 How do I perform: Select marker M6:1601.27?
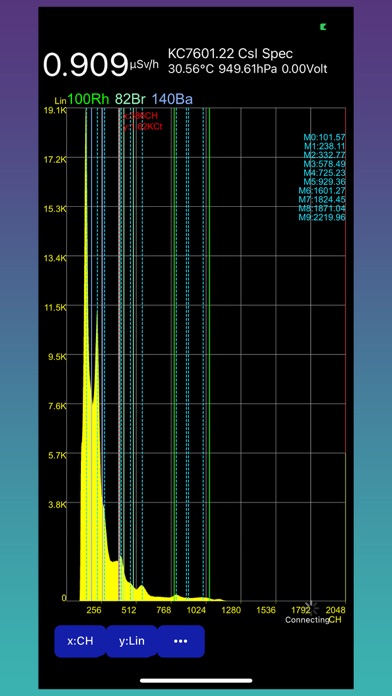tap(322, 191)
